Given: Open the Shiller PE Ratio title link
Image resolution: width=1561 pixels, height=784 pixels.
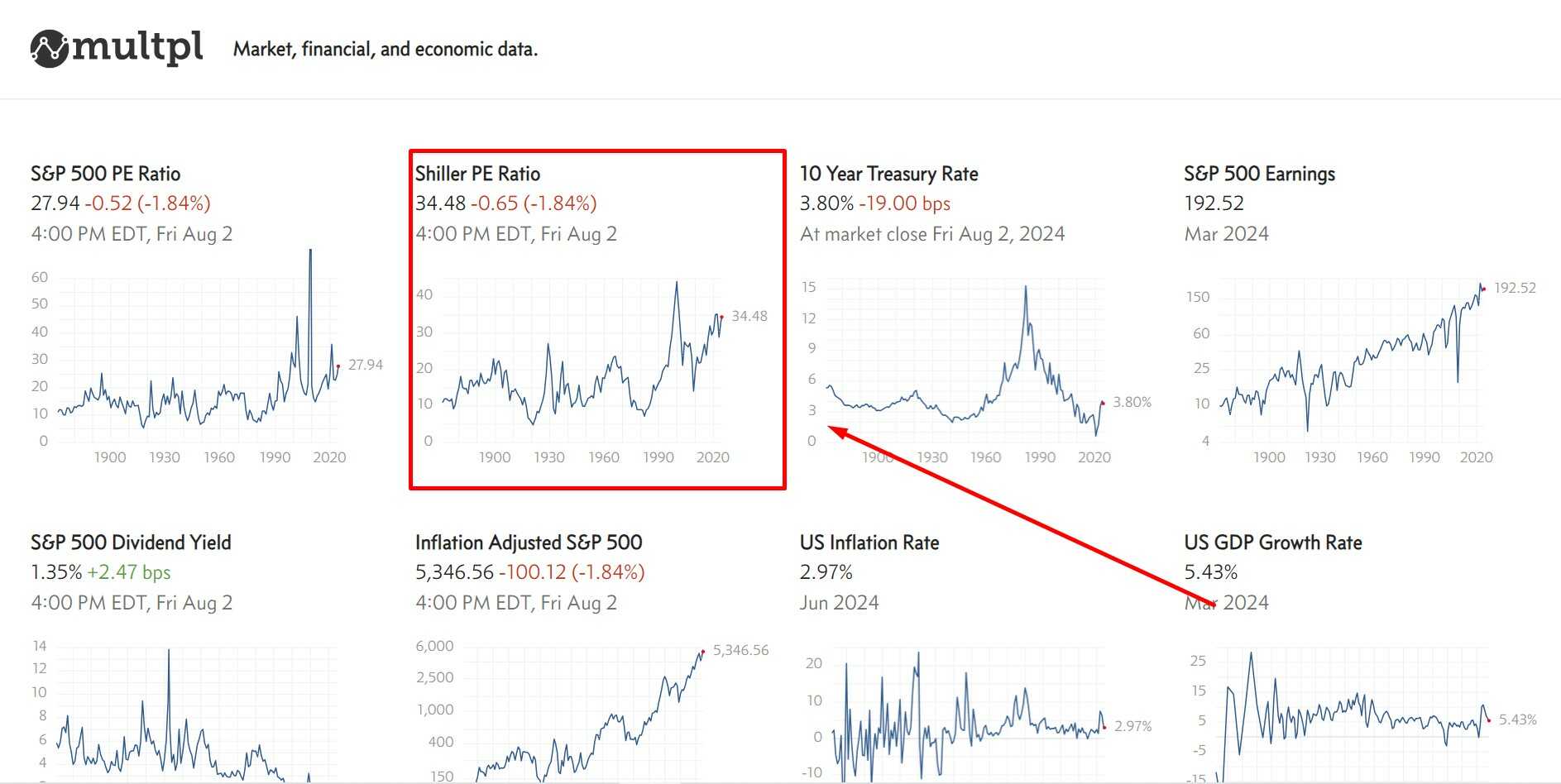Looking at the screenshot, I should pos(477,174).
